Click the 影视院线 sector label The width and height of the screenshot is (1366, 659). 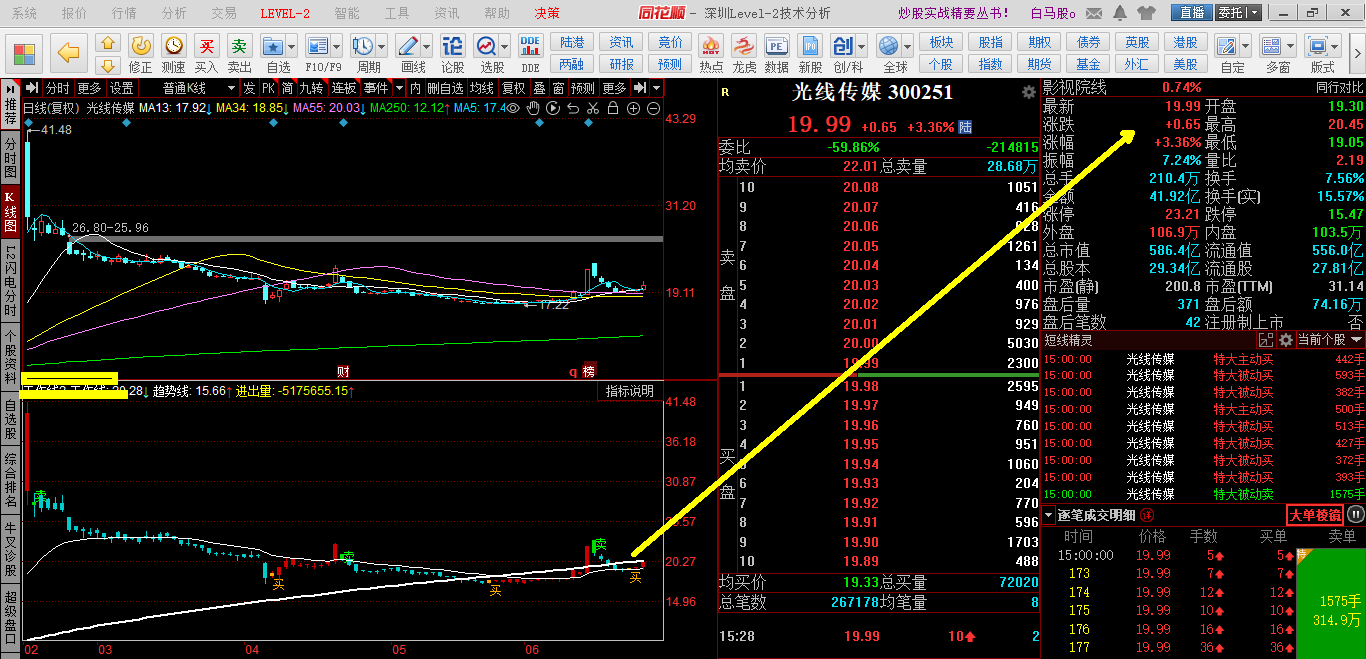1075,88
